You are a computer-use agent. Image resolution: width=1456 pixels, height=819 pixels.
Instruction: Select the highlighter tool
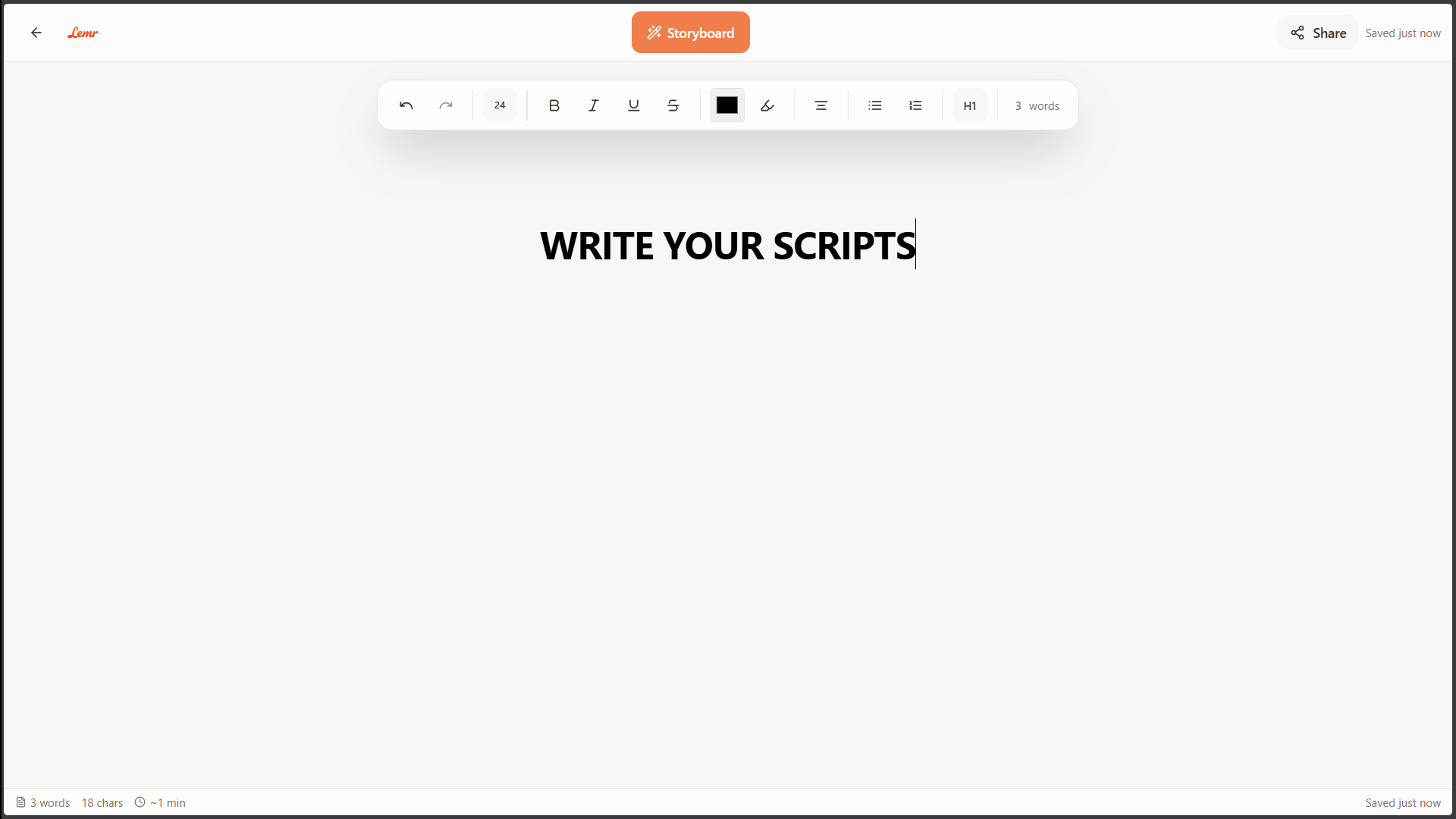[x=767, y=105]
